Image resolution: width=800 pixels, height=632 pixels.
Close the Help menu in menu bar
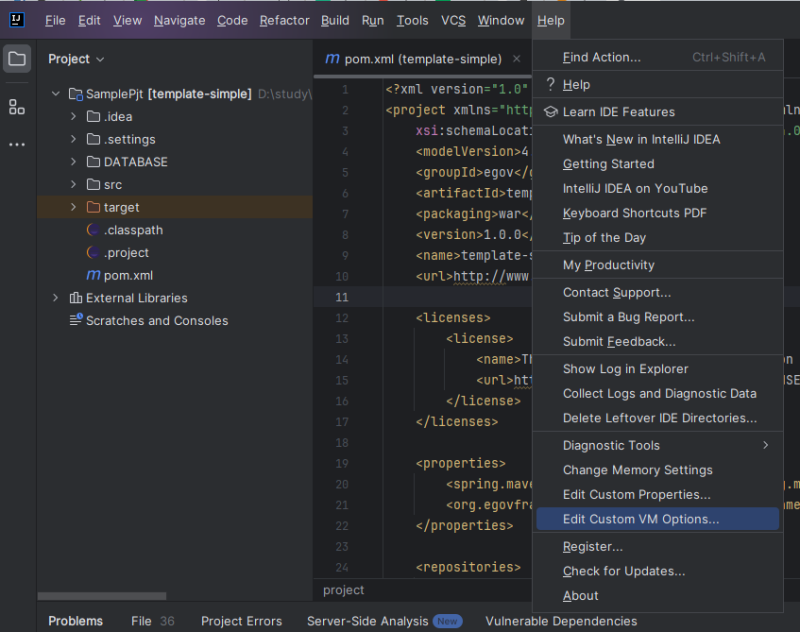[551, 20]
